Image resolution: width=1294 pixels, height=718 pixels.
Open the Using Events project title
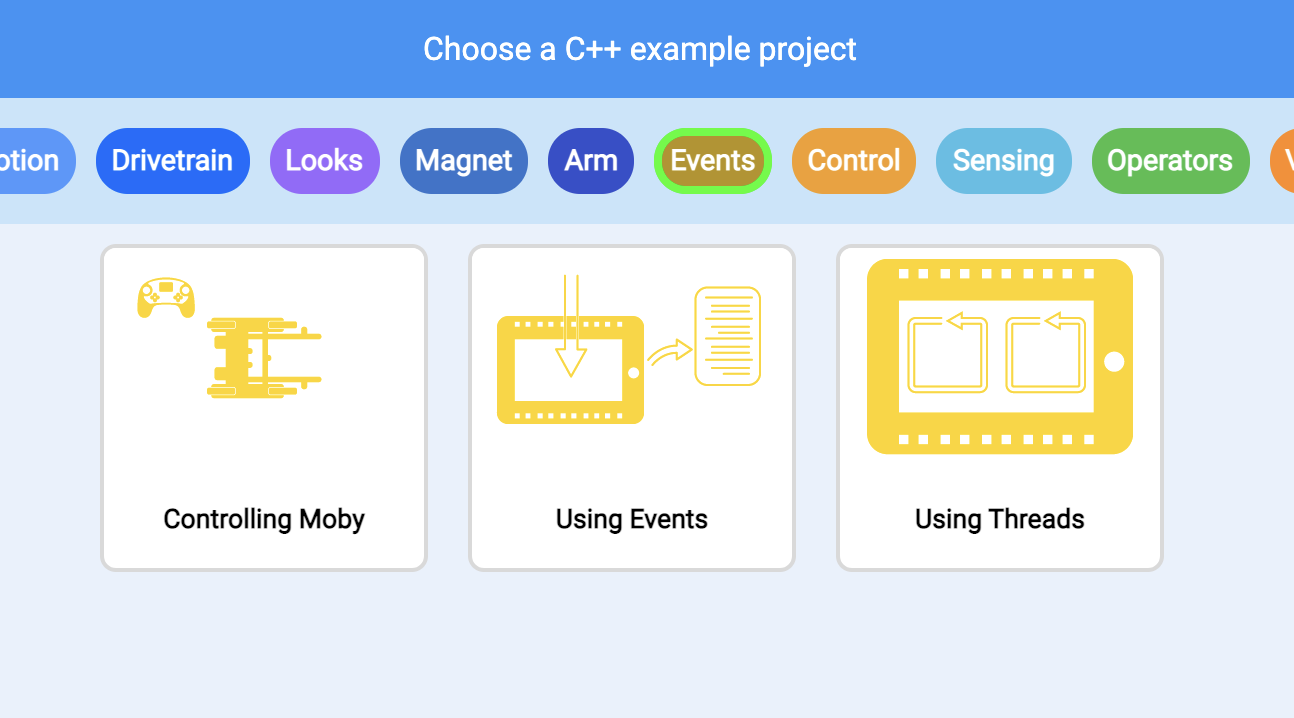pyautogui.click(x=632, y=519)
